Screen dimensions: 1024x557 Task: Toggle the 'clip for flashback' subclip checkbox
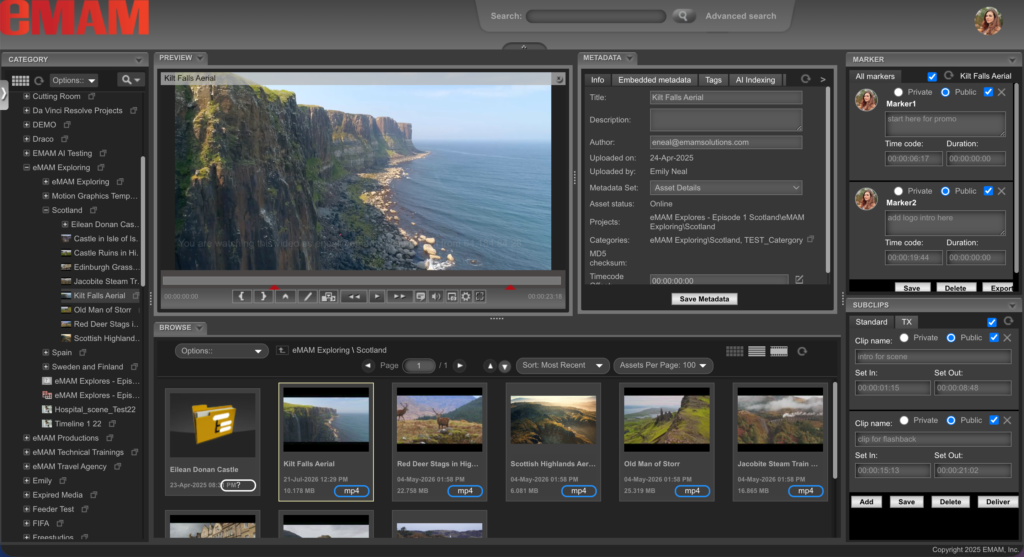coord(994,421)
